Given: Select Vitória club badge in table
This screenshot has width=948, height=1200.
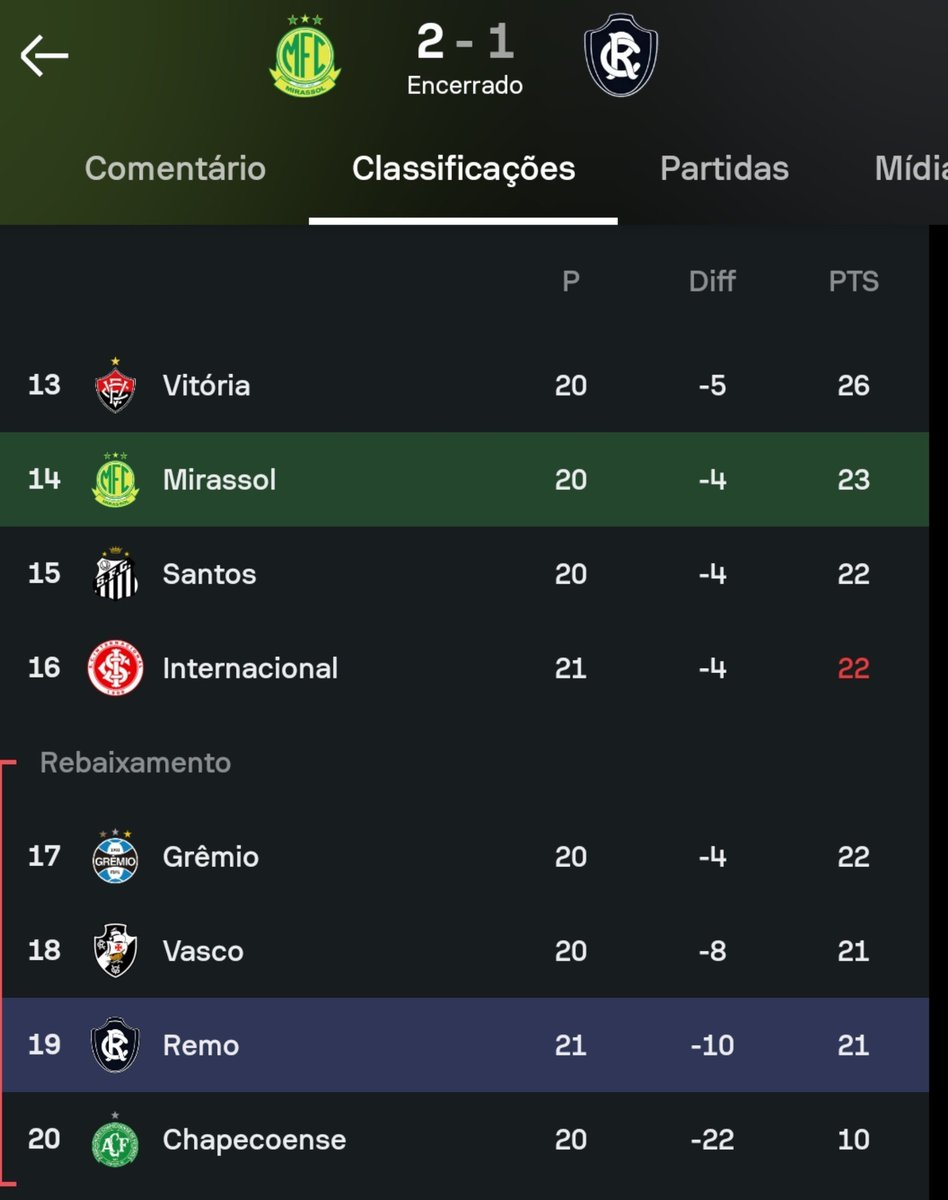Looking at the screenshot, I should pyautogui.click(x=115, y=385).
